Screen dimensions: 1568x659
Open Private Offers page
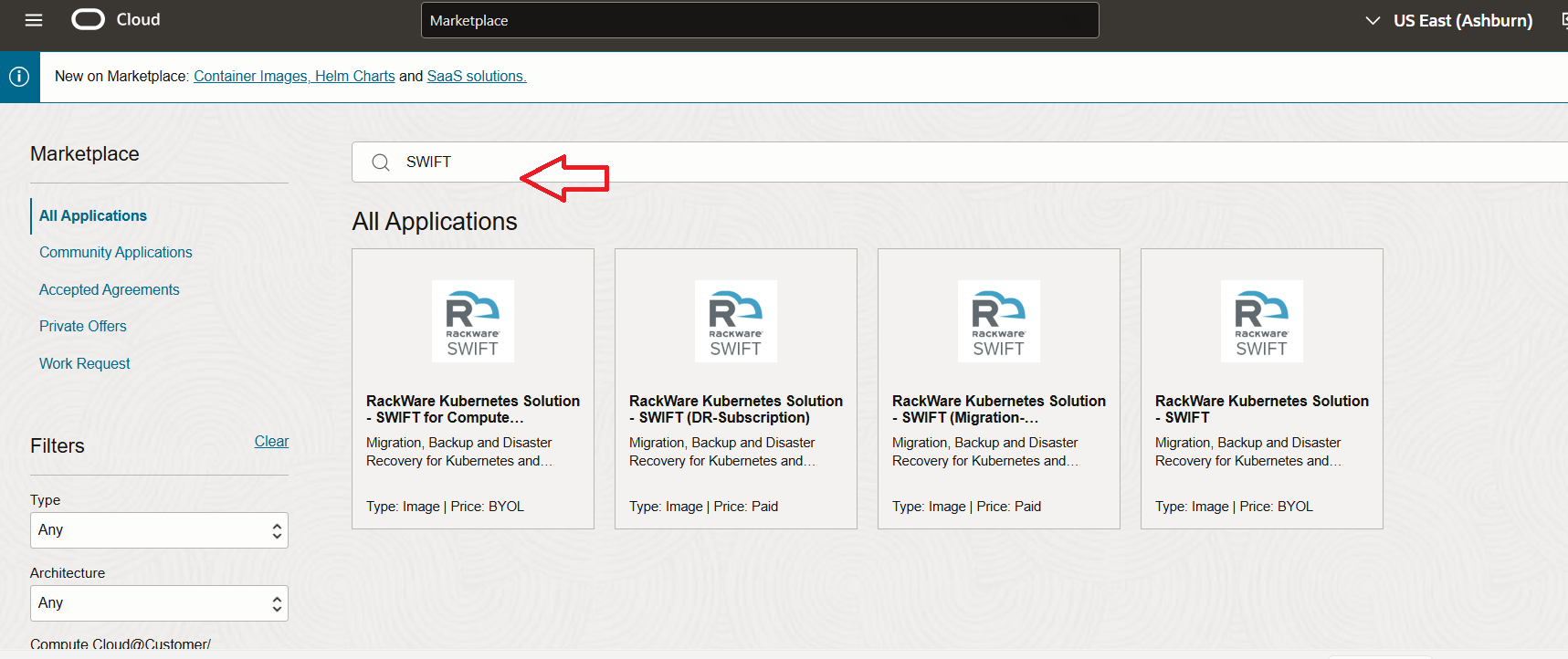pyautogui.click(x=83, y=327)
